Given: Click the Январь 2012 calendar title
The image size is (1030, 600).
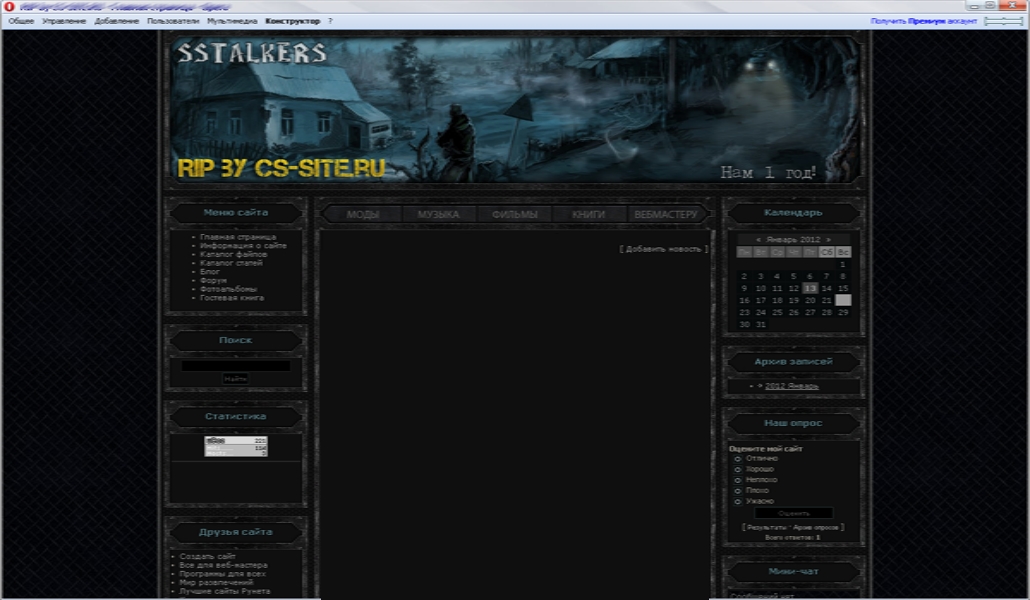Looking at the screenshot, I should (793, 239).
